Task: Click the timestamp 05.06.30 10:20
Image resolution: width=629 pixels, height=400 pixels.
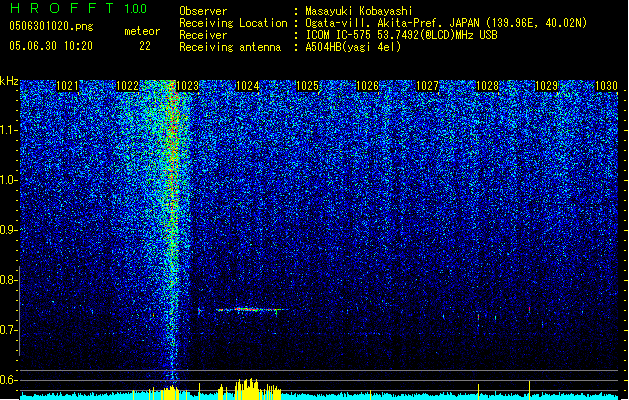Action: (x=51, y=46)
